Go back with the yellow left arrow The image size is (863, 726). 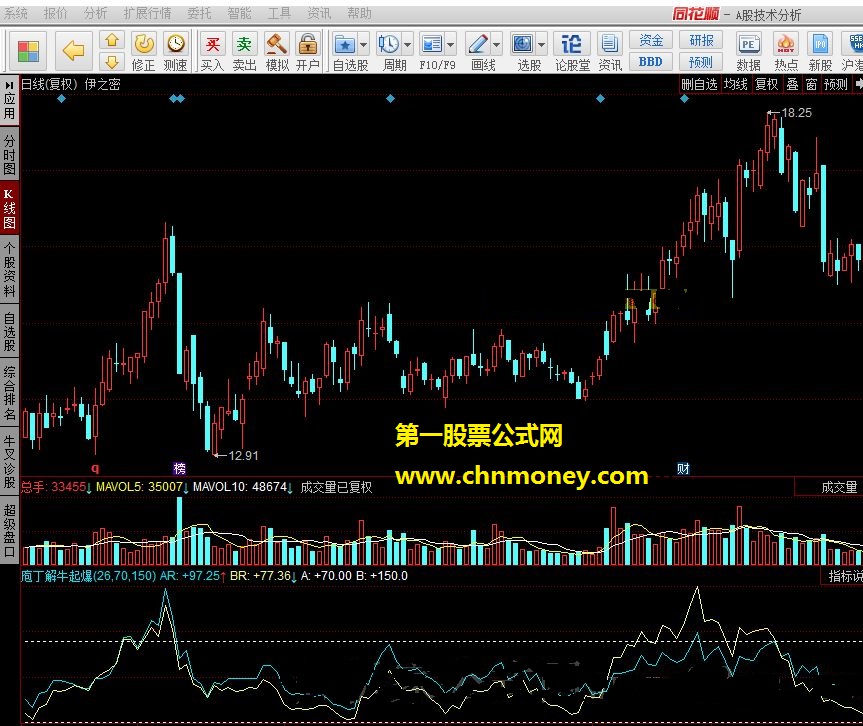73,51
